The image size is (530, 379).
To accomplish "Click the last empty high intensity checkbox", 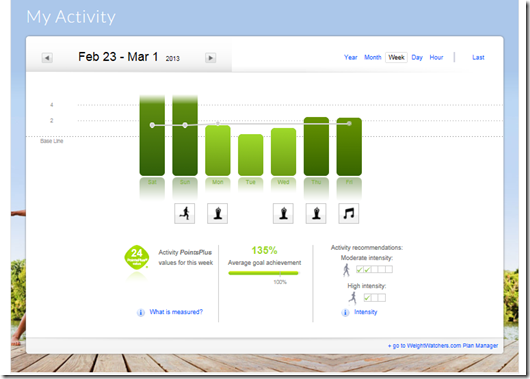I will click(382, 298).
